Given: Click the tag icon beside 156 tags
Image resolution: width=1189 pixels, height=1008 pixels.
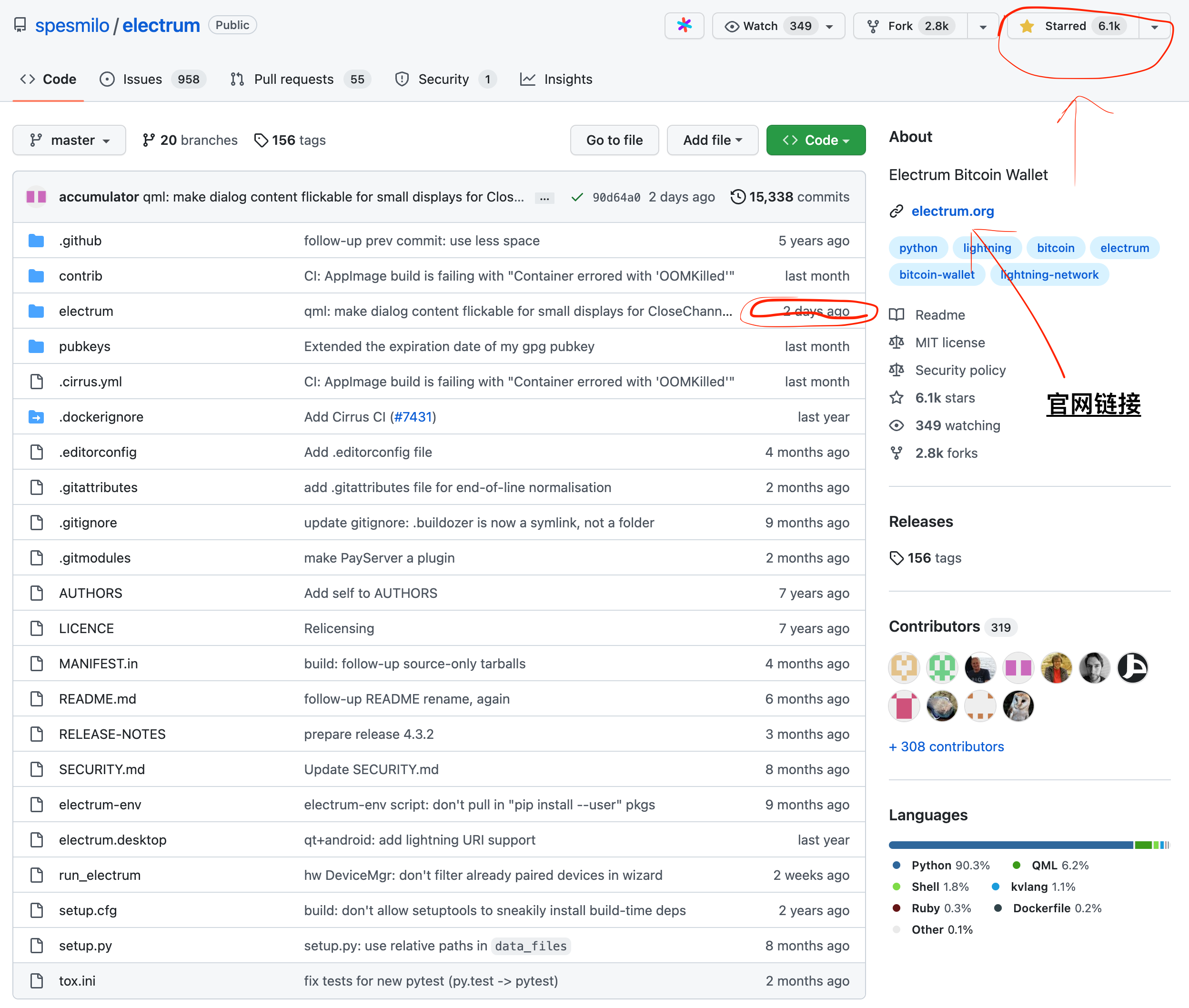Looking at the screenshot, I should 261,141.
